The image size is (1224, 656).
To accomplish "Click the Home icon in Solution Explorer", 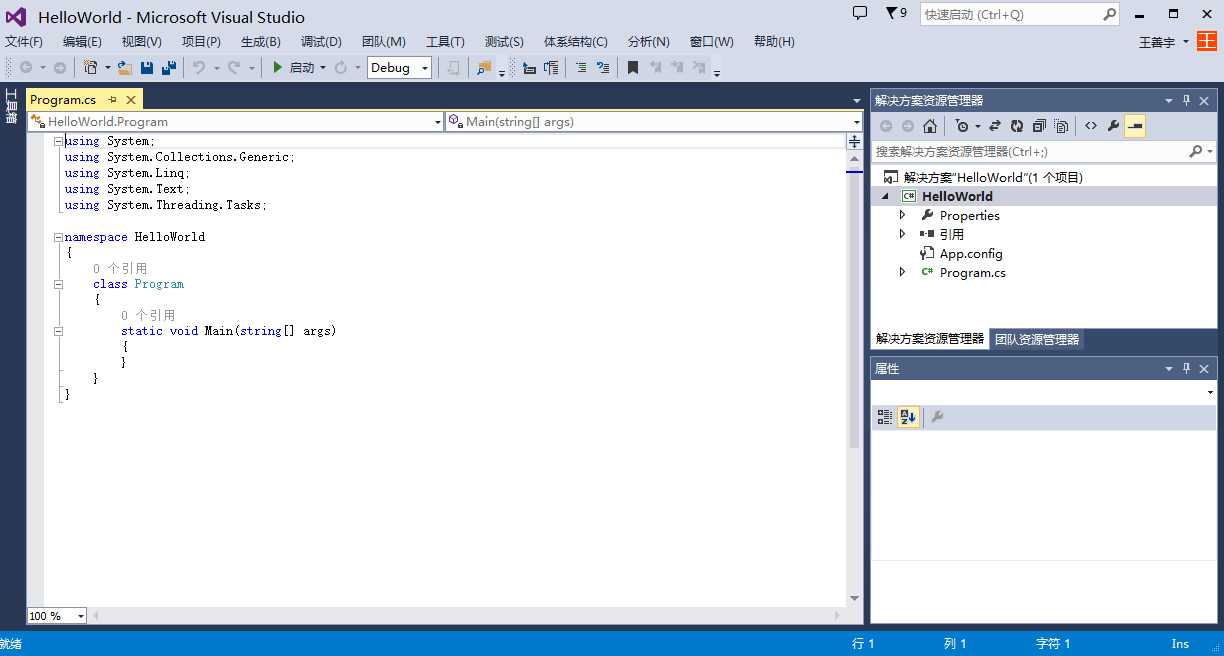I will [x=930, y=126].
